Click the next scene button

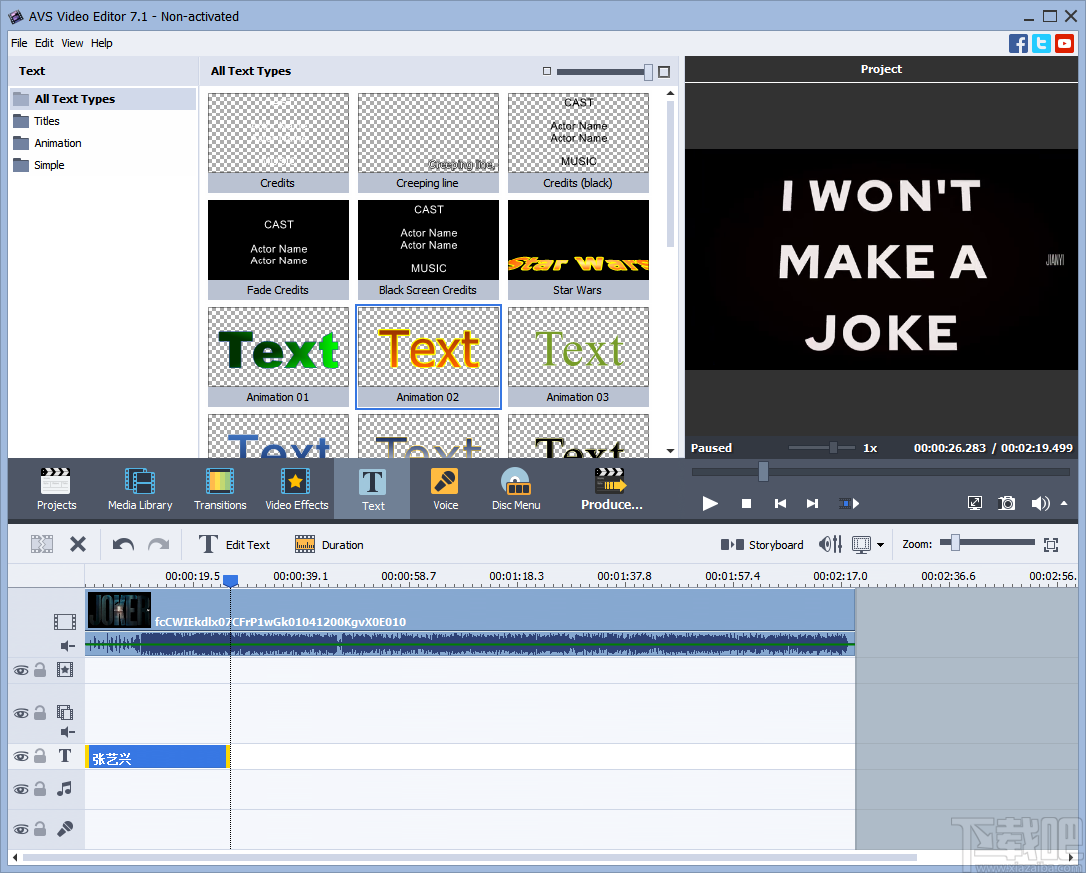[849, 504]
